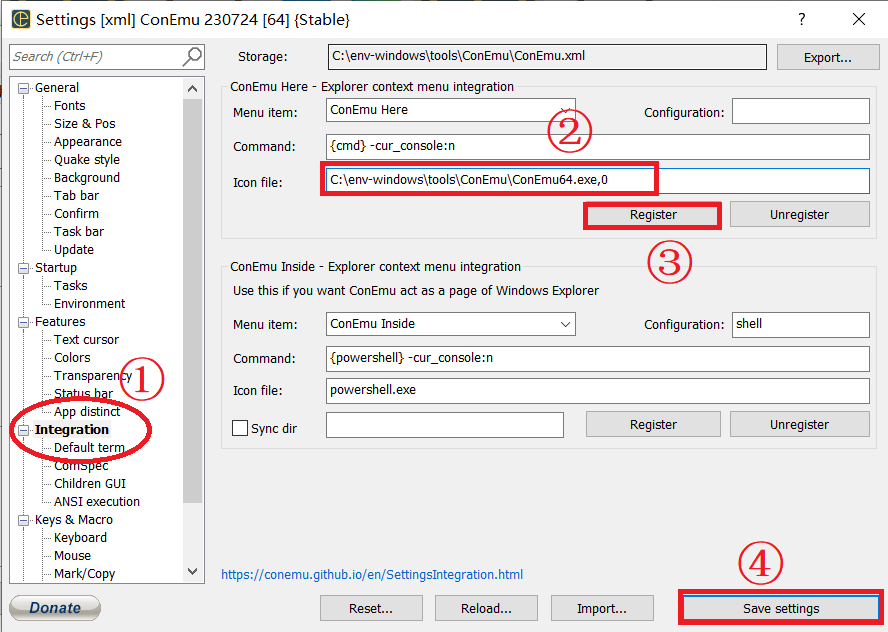The image size is (888, 632).
Task: Enable the Sync dir checkbox
Action: point(238,427)
